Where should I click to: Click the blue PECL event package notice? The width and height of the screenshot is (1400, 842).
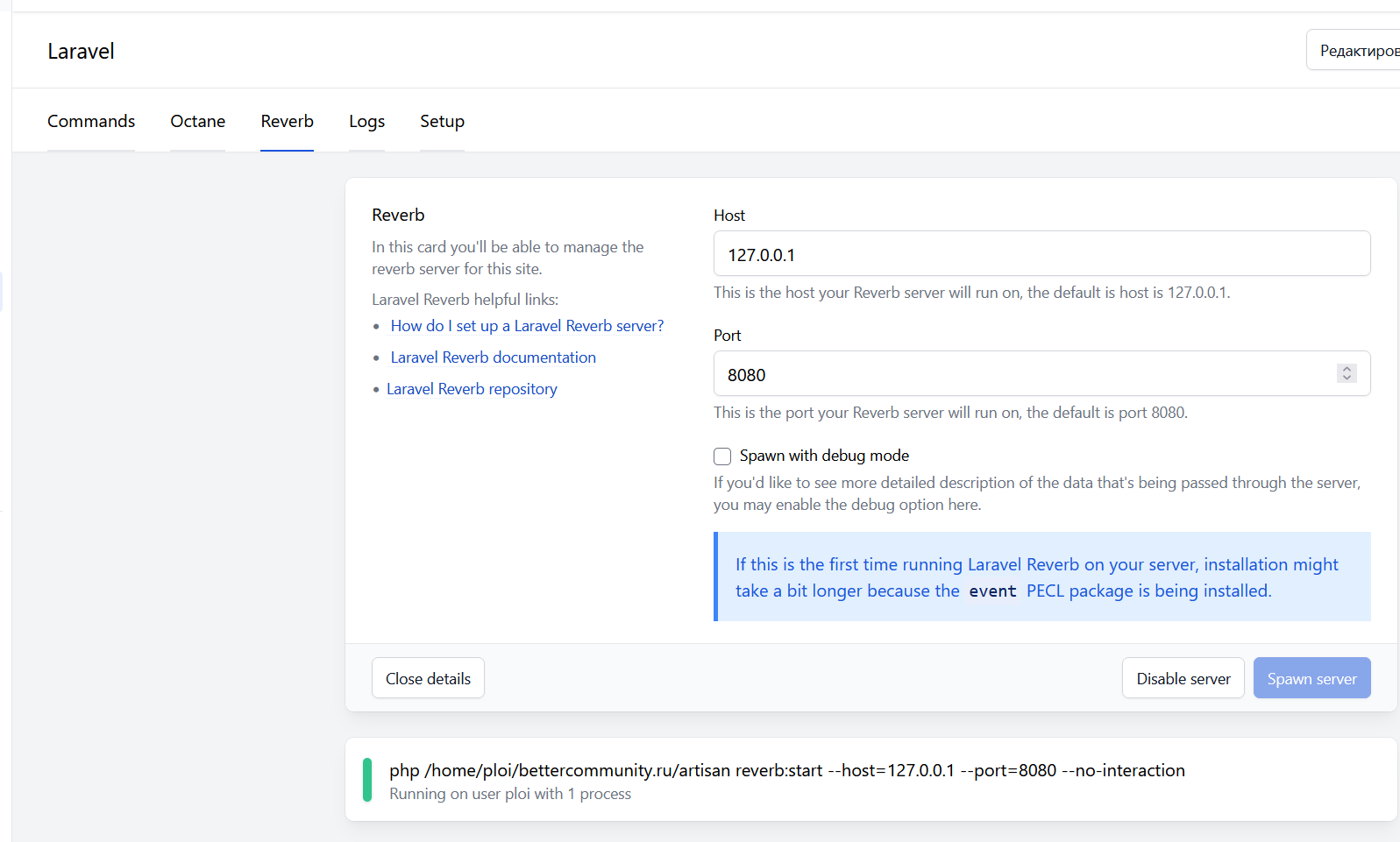pos(1041,577)
